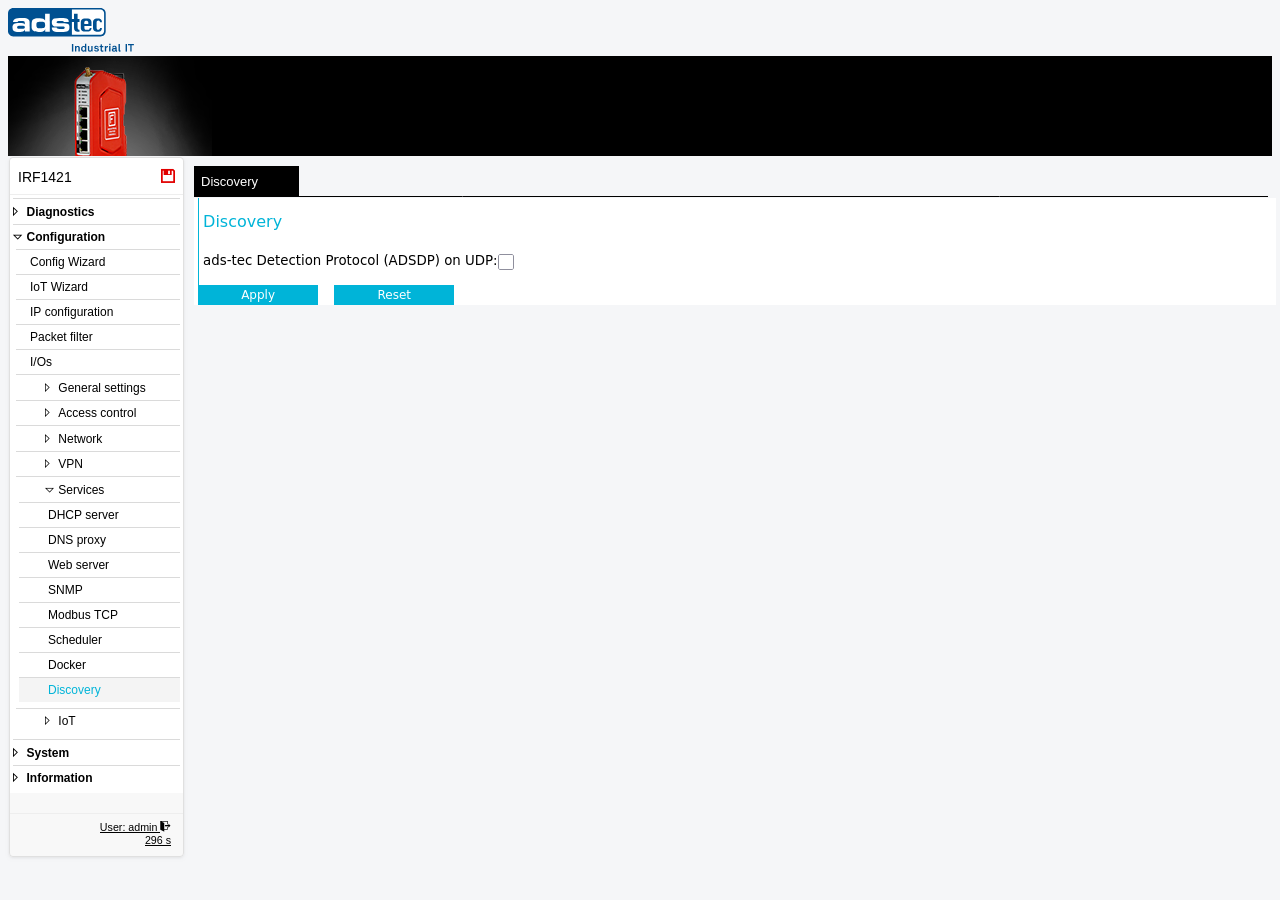Click the red router device image
The height and width of the screenshot is (900, 1280).
click(x=101, y=110)
